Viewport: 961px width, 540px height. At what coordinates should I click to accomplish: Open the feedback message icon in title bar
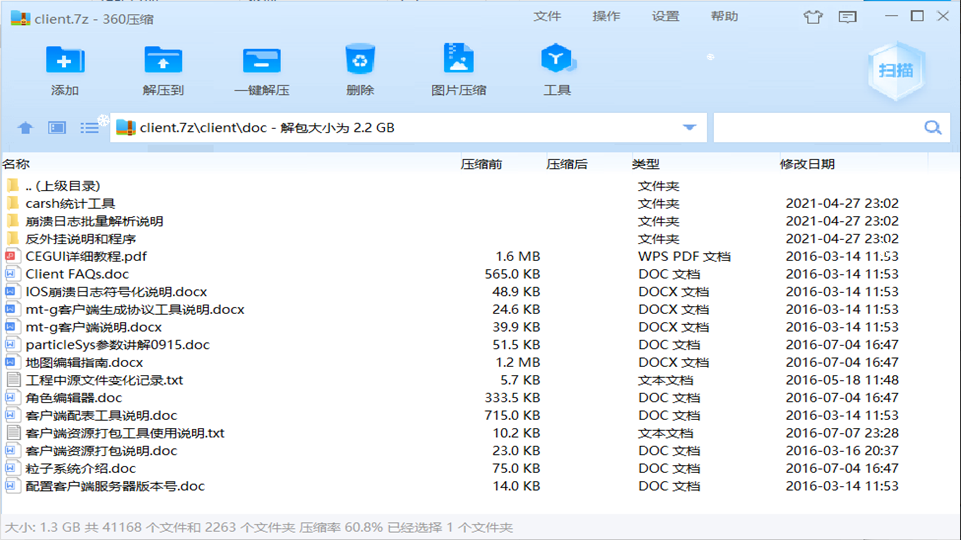pyautogui.click(x=848, y=17)
